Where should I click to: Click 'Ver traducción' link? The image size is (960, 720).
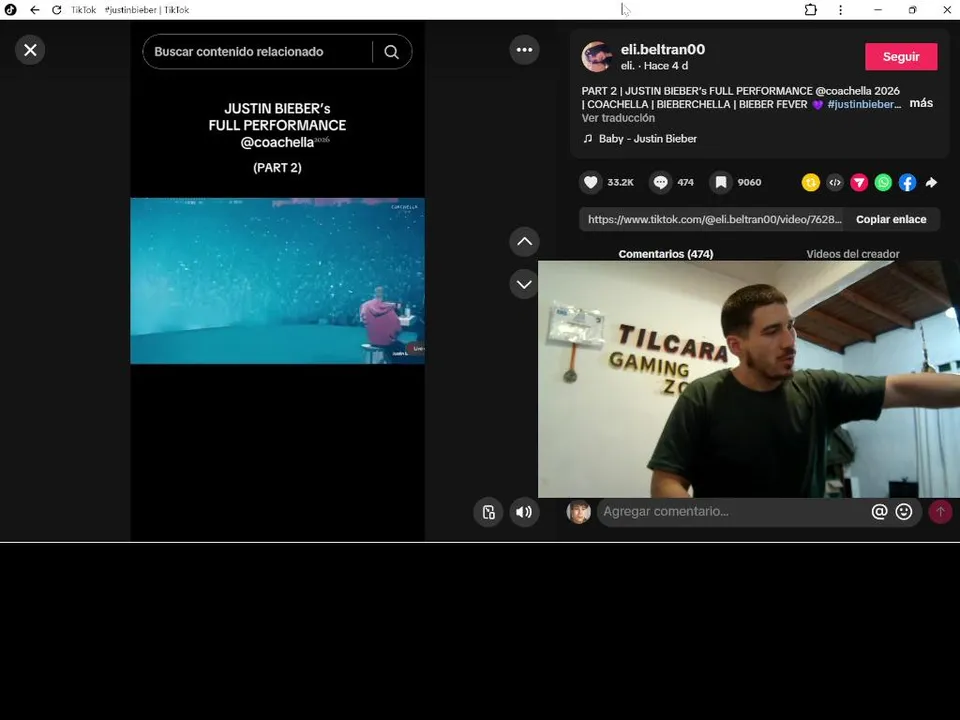click(x=618, y=118)
